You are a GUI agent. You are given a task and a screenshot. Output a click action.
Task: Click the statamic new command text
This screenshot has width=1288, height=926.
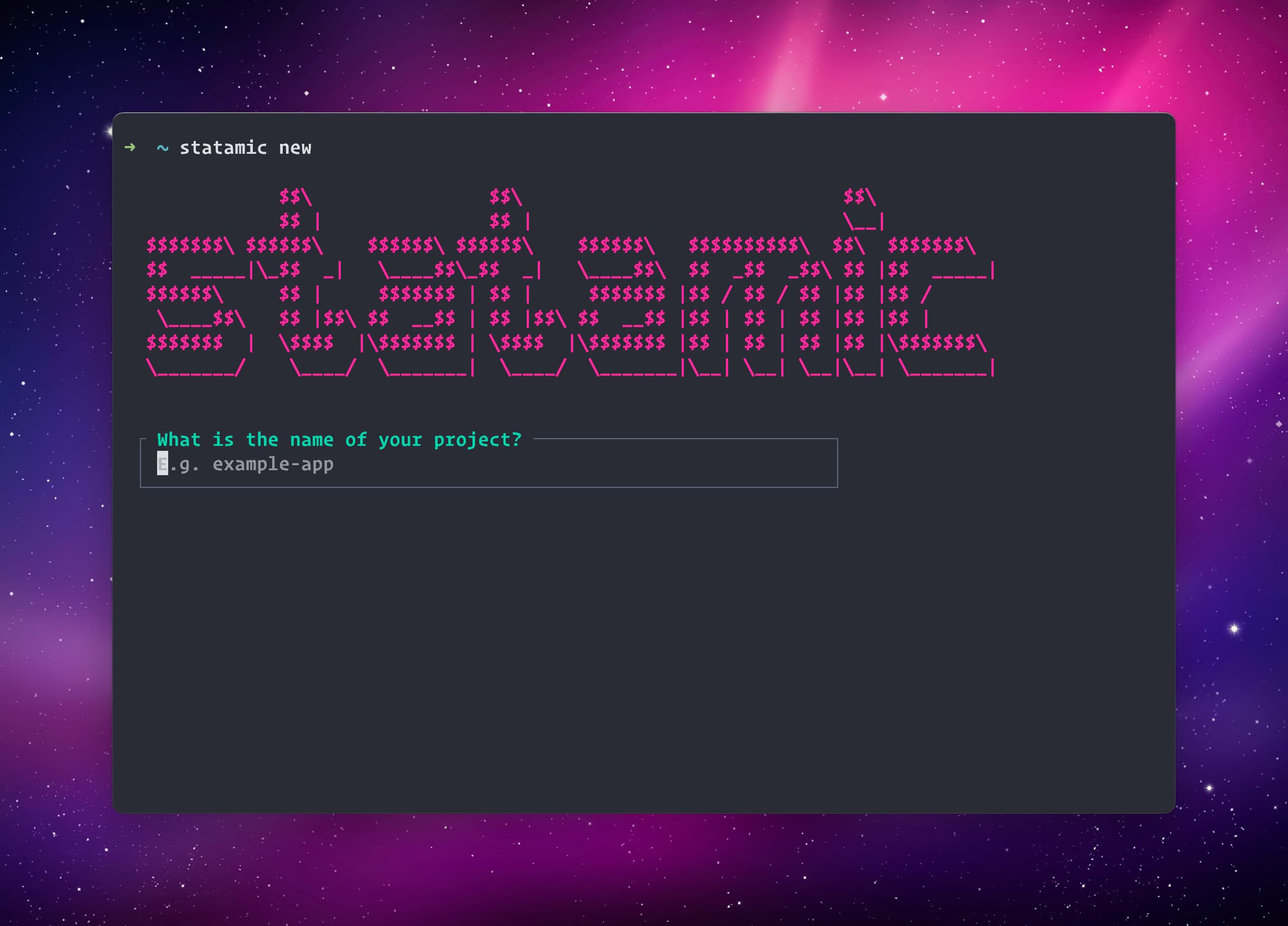coord(245,148)
